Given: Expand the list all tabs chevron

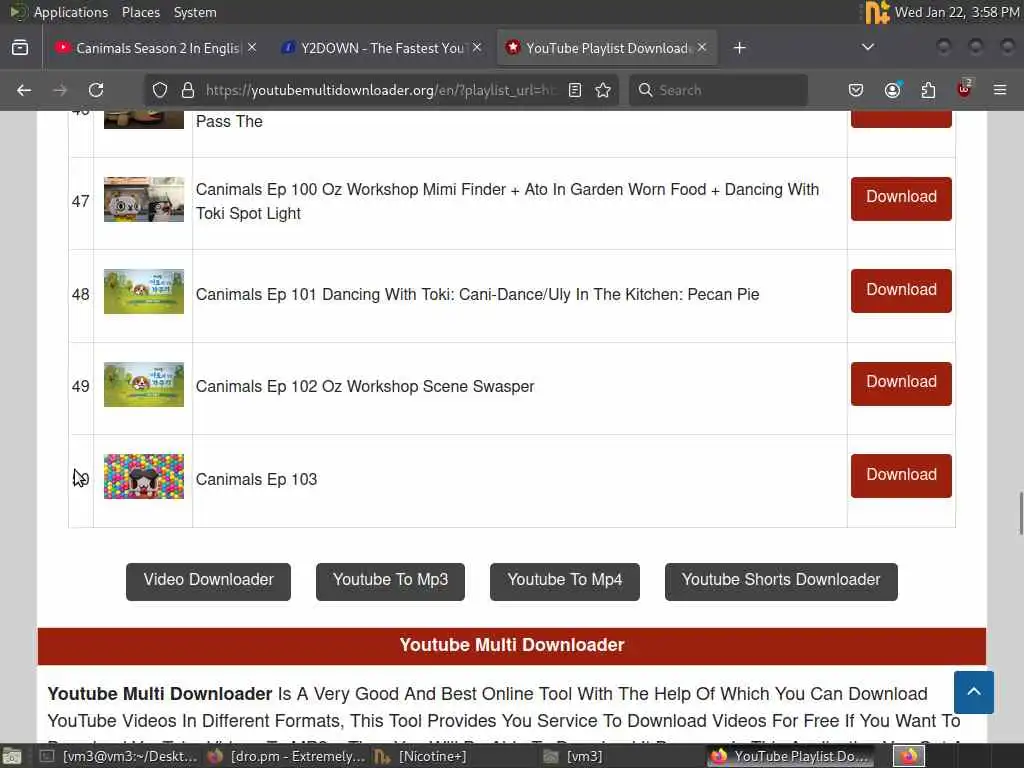Looking at the screenshot, I should click(868, 47).
